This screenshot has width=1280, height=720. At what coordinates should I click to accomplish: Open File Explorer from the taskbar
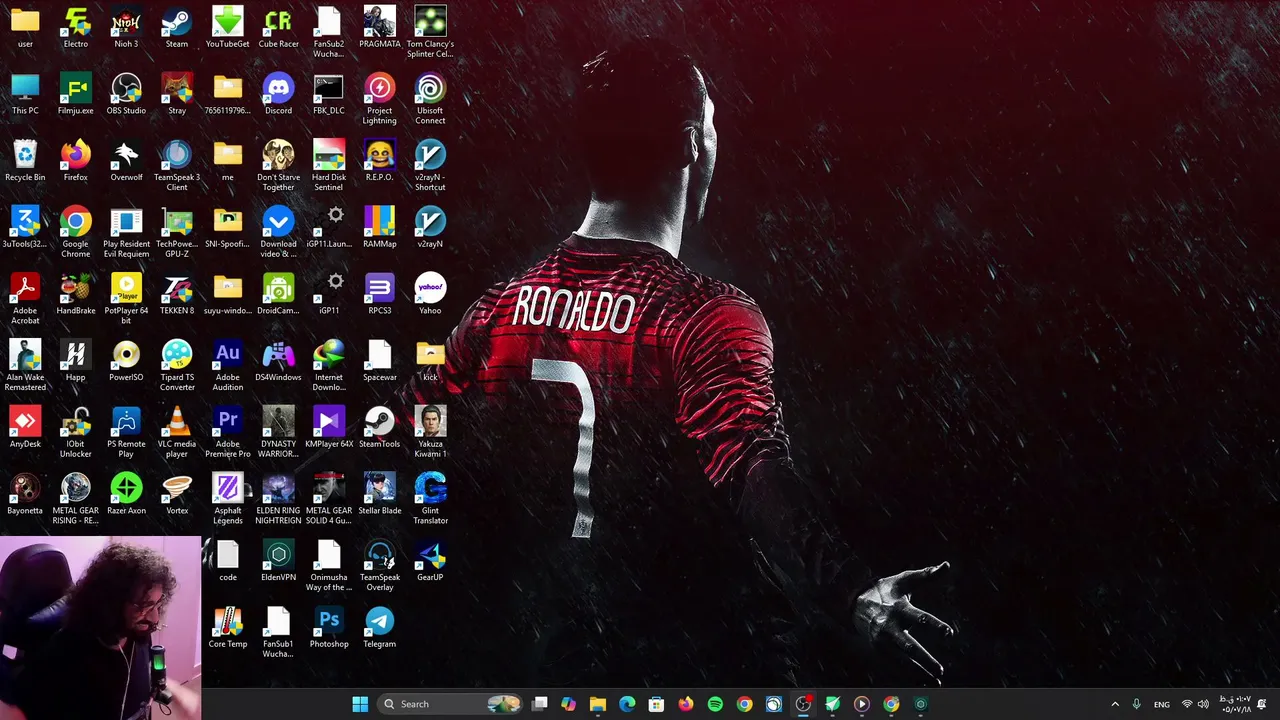[598, 704]
